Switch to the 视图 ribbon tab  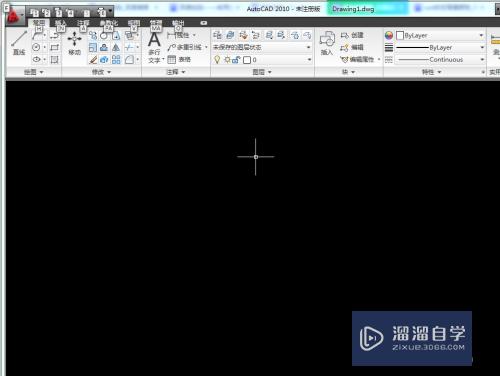[x=134, y=23]
